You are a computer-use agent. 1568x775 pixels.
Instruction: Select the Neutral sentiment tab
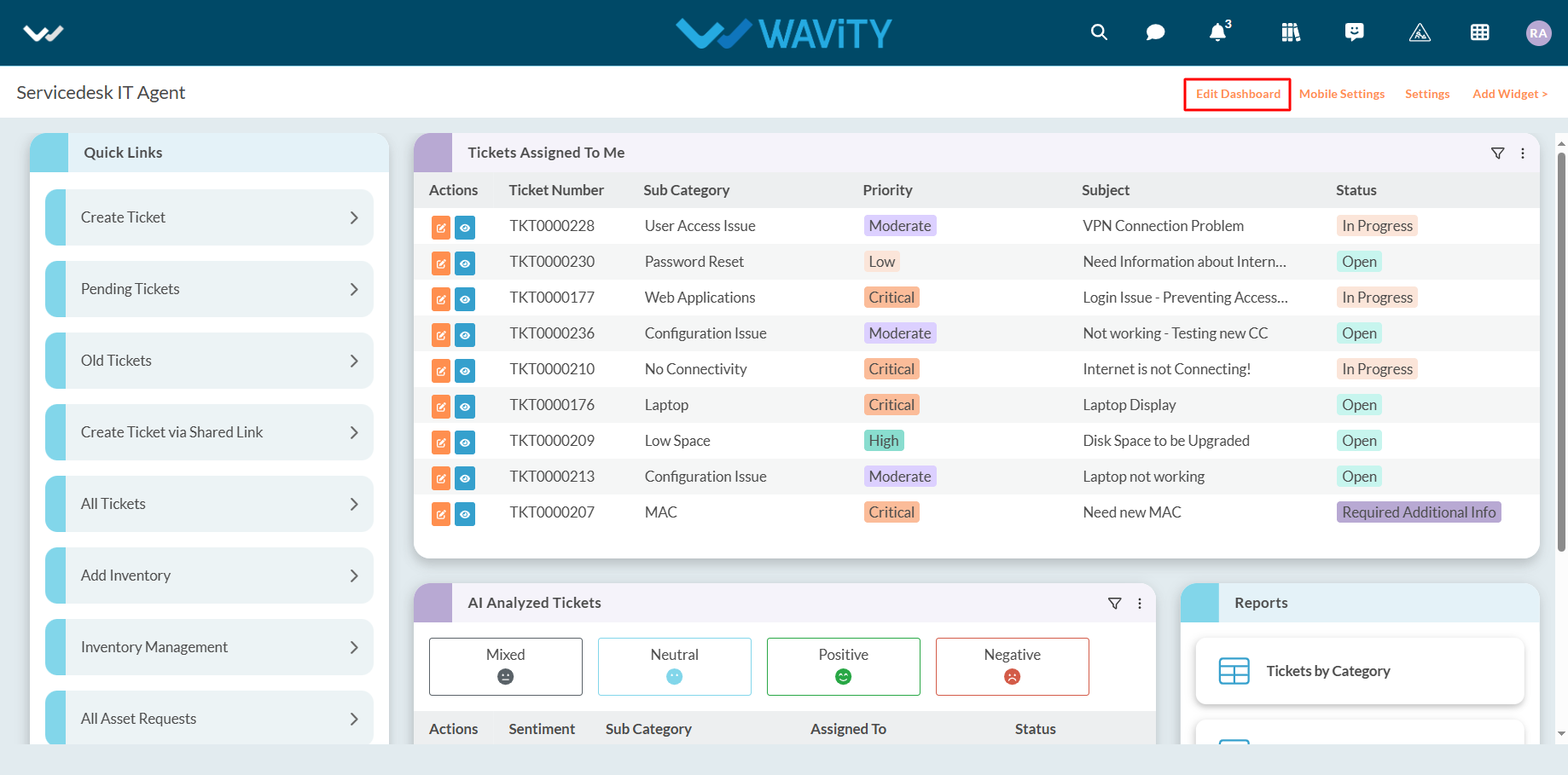[x=675, y=667]
